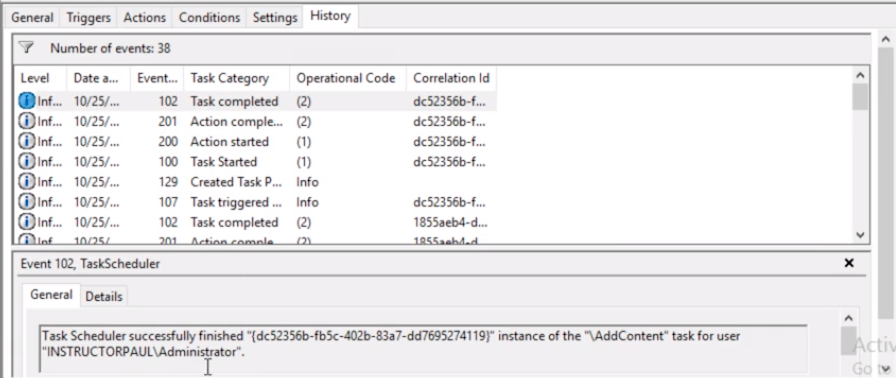Viewport: 896px width, 378px height.
Task: Open the Details tab of Event 102 pane
Action: coord(104,296)
